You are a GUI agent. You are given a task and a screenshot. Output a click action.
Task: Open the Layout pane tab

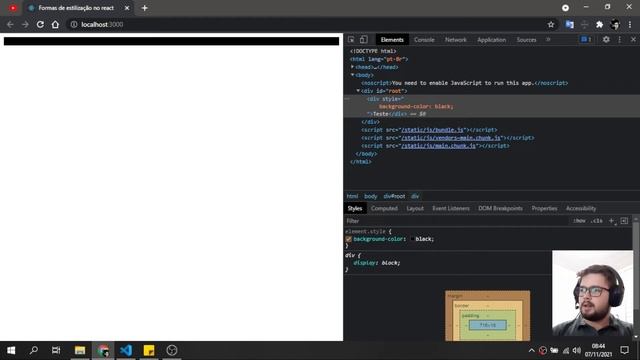415,208
